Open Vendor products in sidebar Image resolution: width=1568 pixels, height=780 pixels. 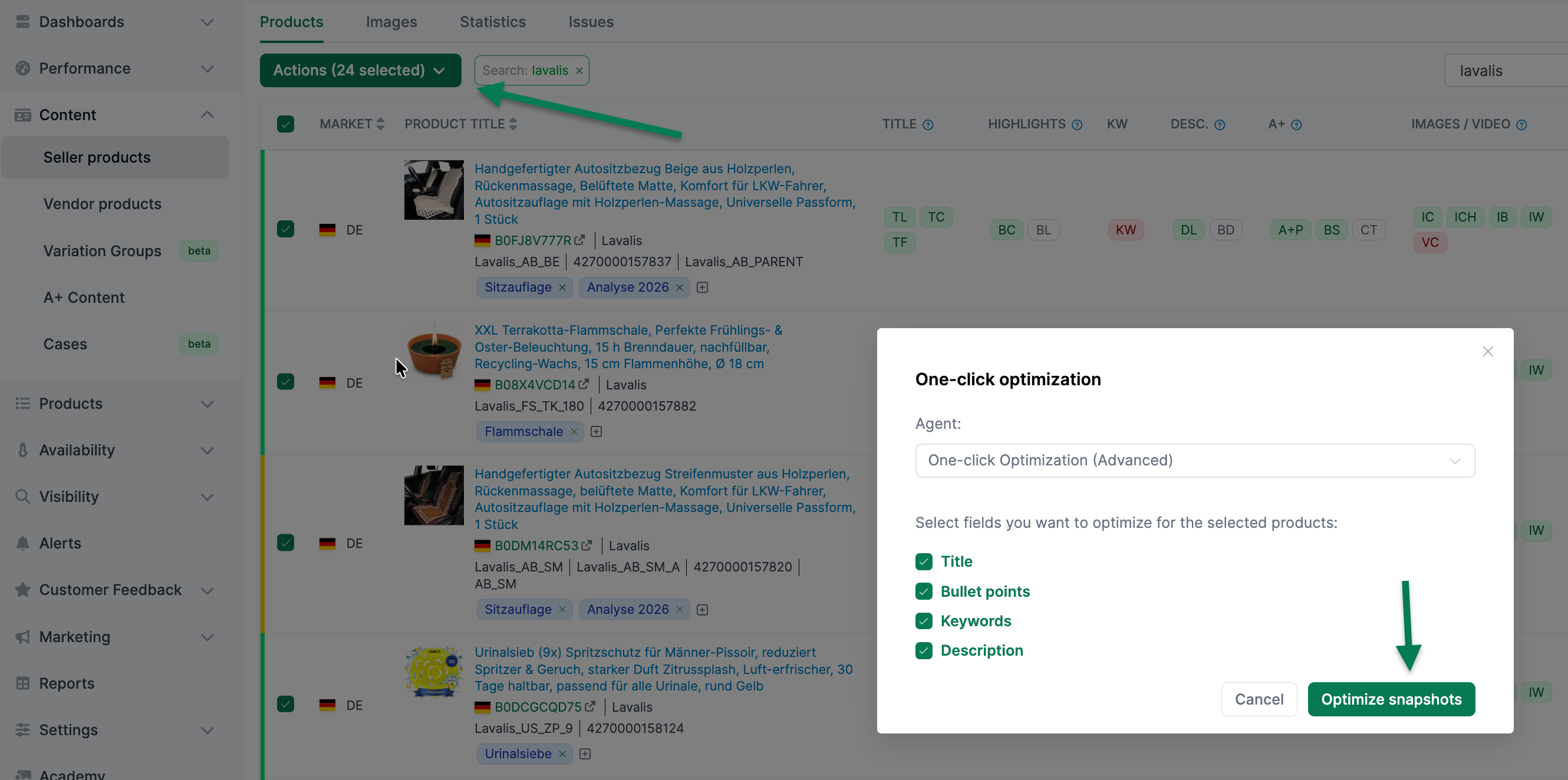tap(102, 204)
